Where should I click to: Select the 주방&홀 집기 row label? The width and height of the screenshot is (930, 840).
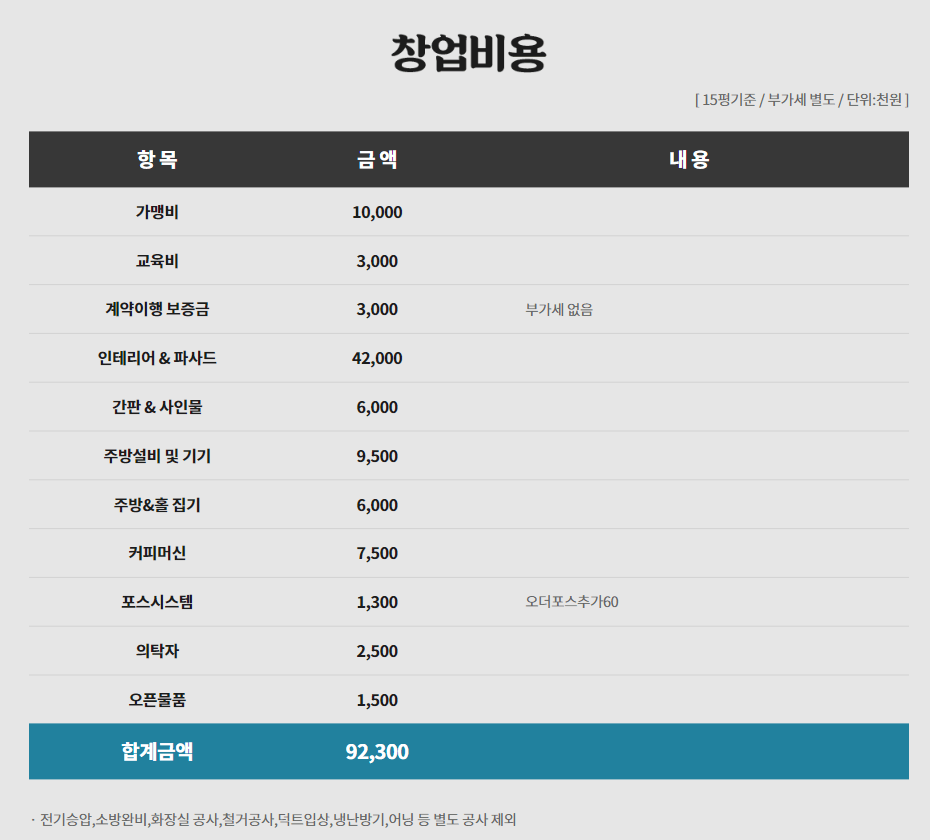[x=157, y=505]
